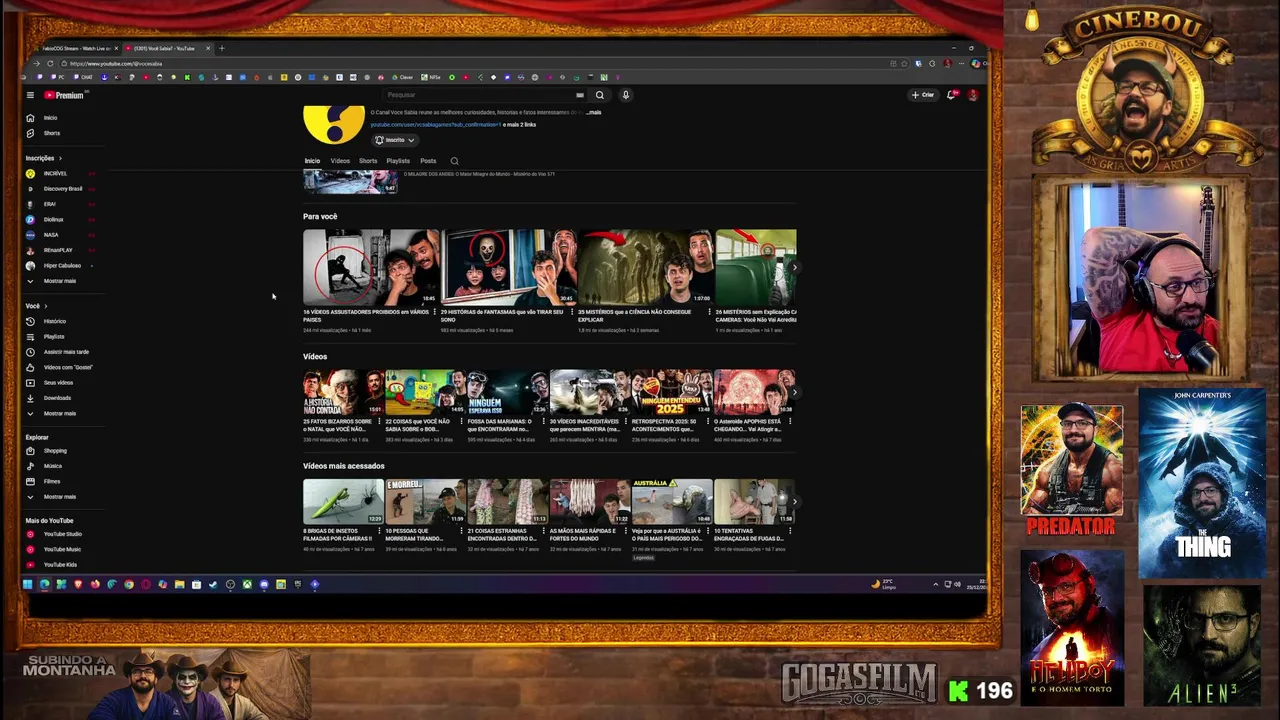Open the YouTube hamburger guide menu

30,95
